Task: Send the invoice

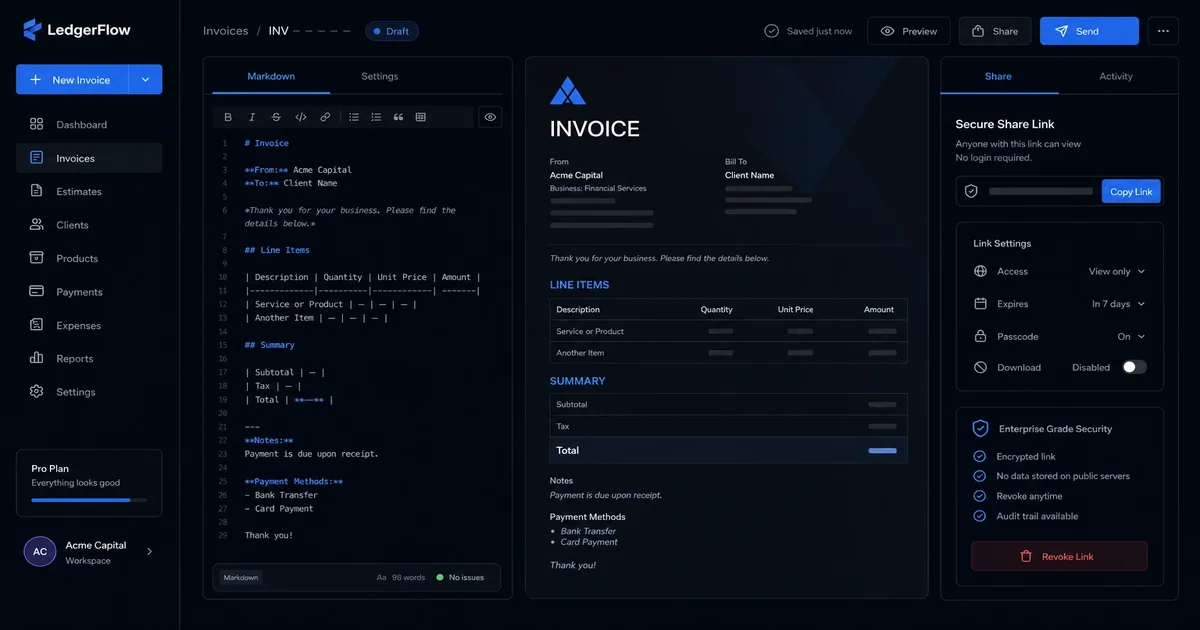Action: (x=1089, y=31)
